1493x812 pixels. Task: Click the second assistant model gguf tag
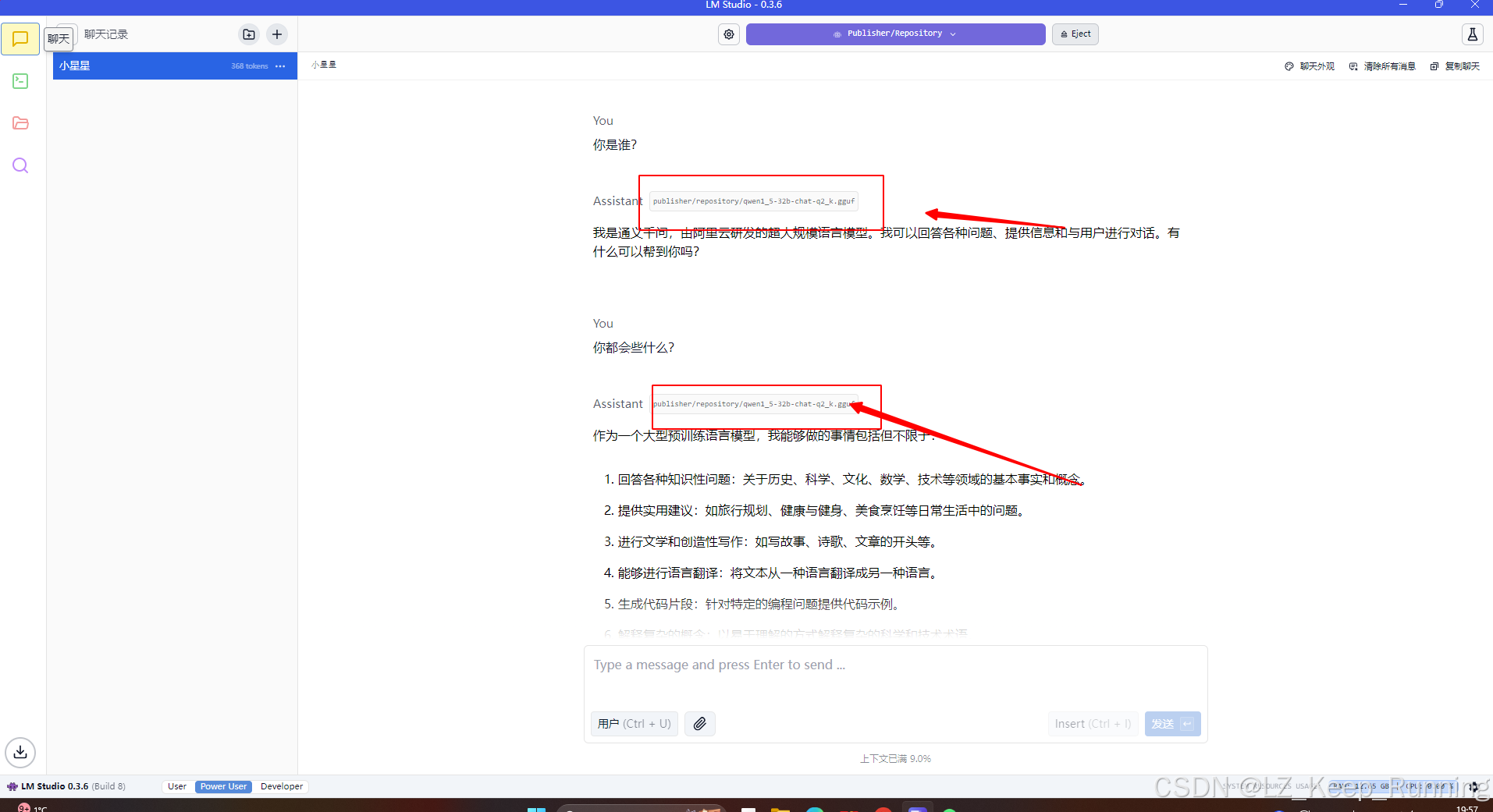754,404
